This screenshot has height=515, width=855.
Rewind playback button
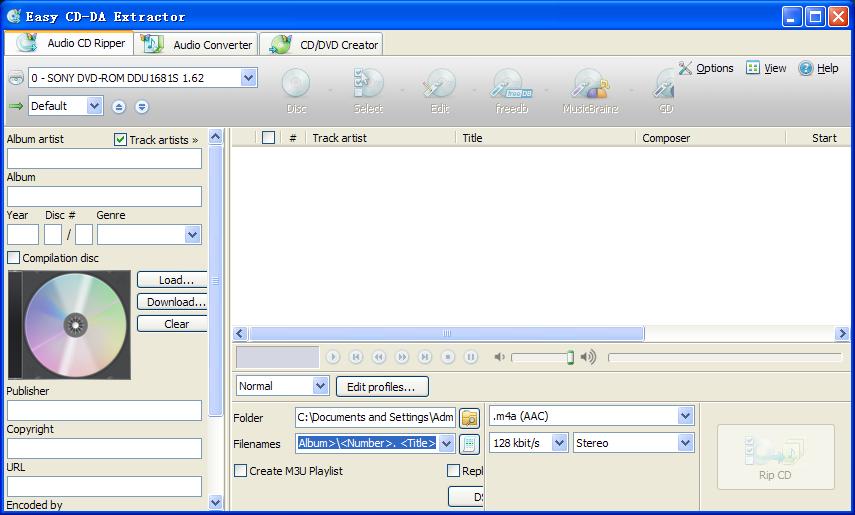[x=378, y=357]
